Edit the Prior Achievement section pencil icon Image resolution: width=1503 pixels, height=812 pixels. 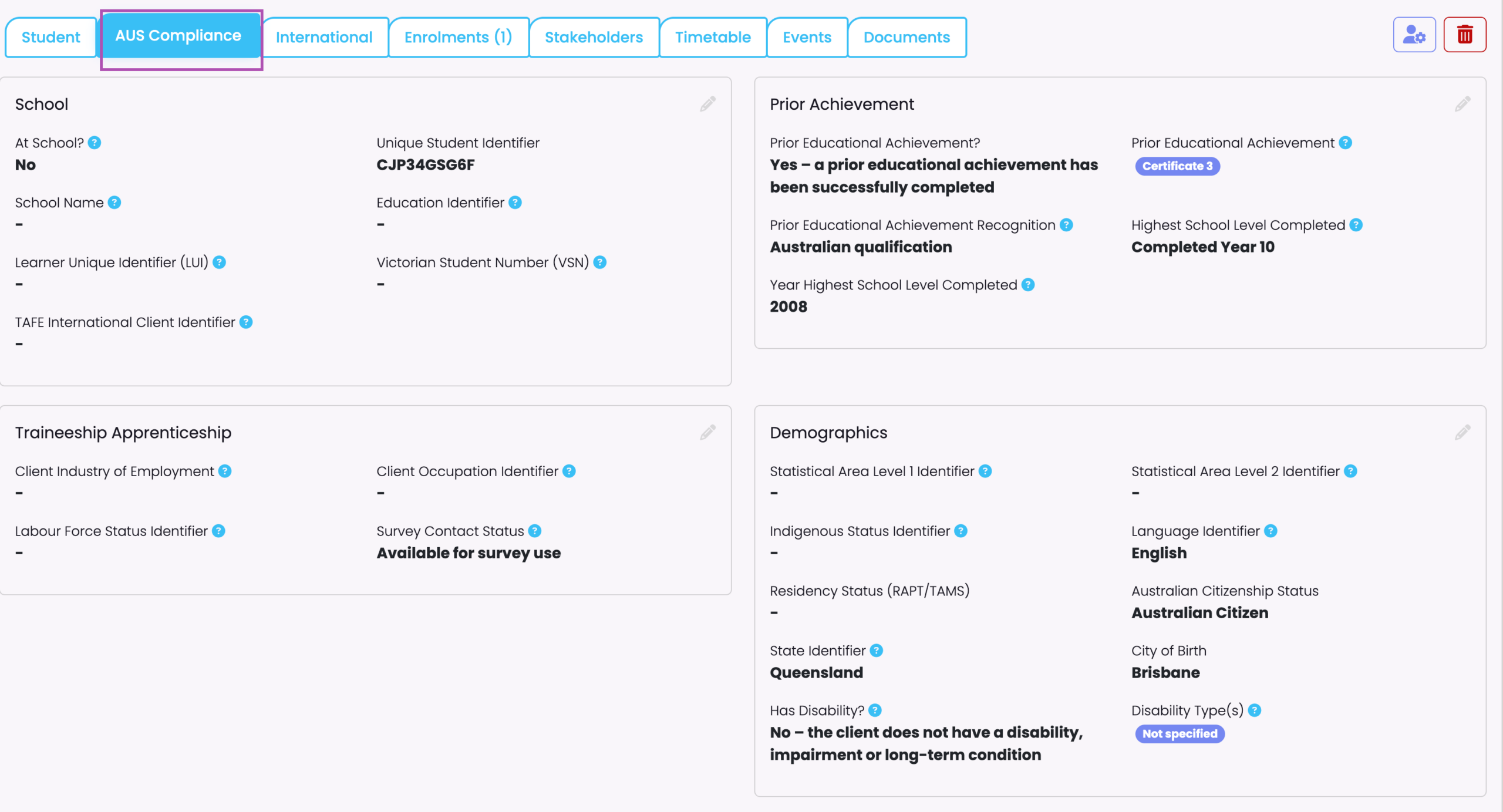pyautogui.click(x=1462, y=104)
